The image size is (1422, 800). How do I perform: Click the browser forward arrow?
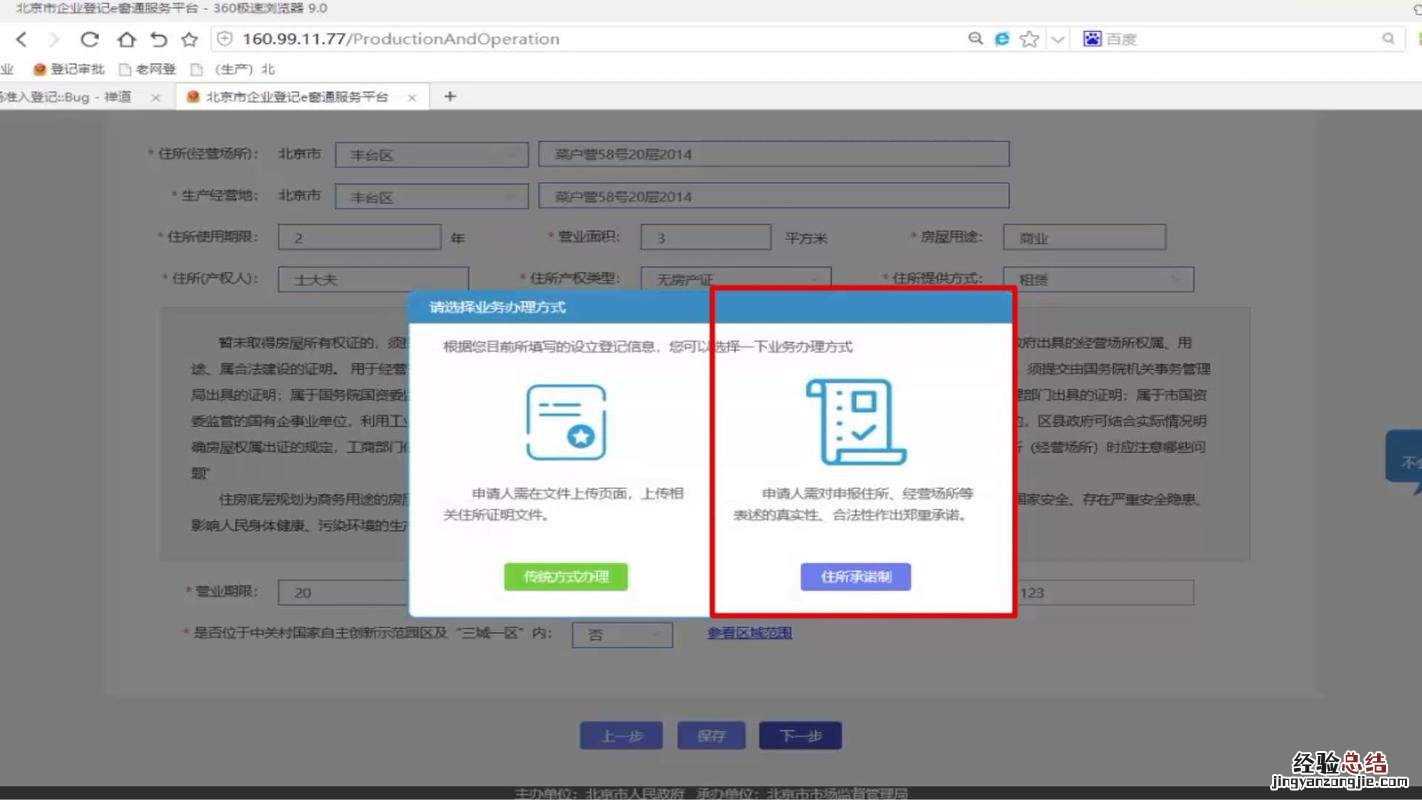click(54, 39)
